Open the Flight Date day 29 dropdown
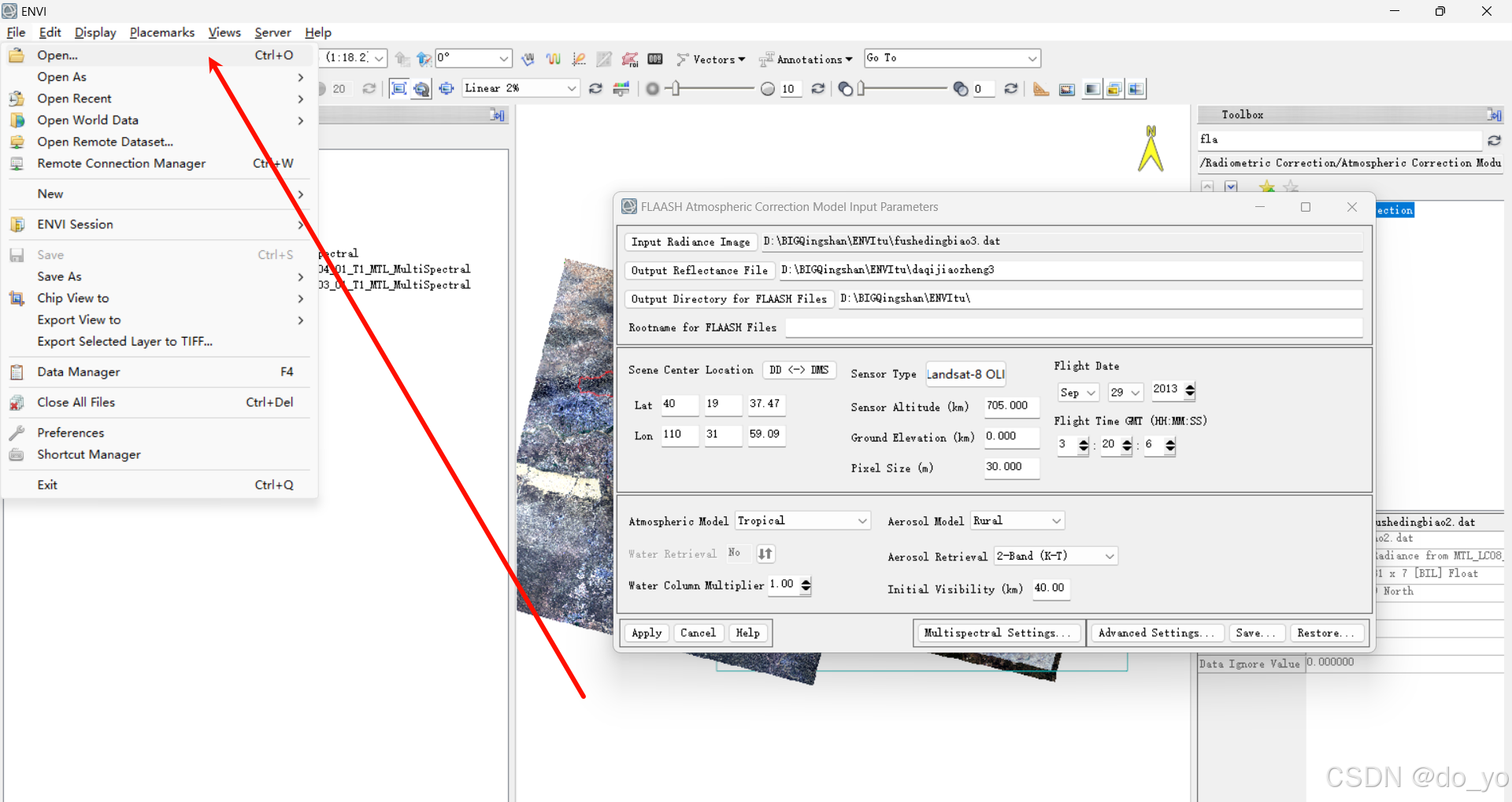1512x802 pixels. 1135,393
